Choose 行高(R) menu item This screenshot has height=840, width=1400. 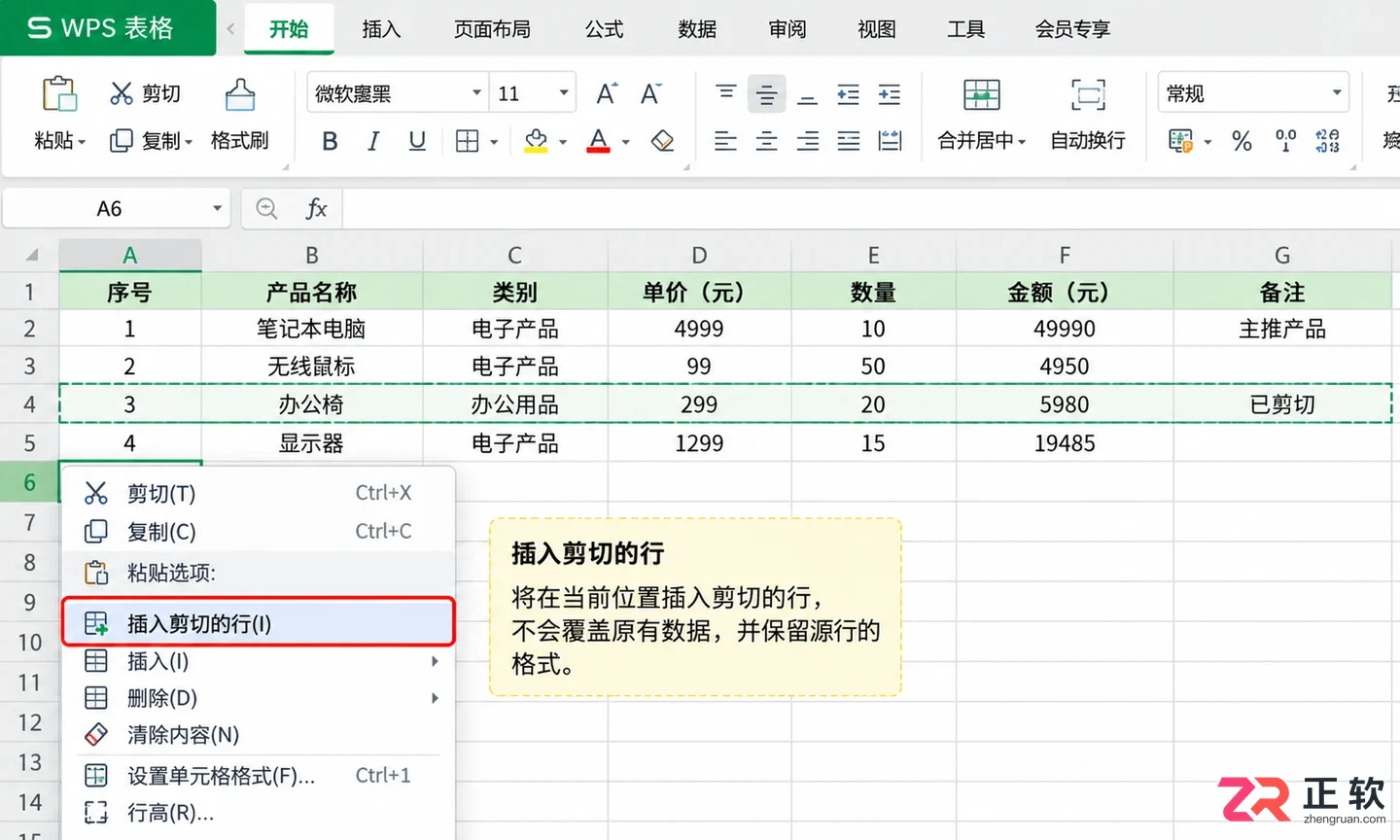(x=259, y=812)
